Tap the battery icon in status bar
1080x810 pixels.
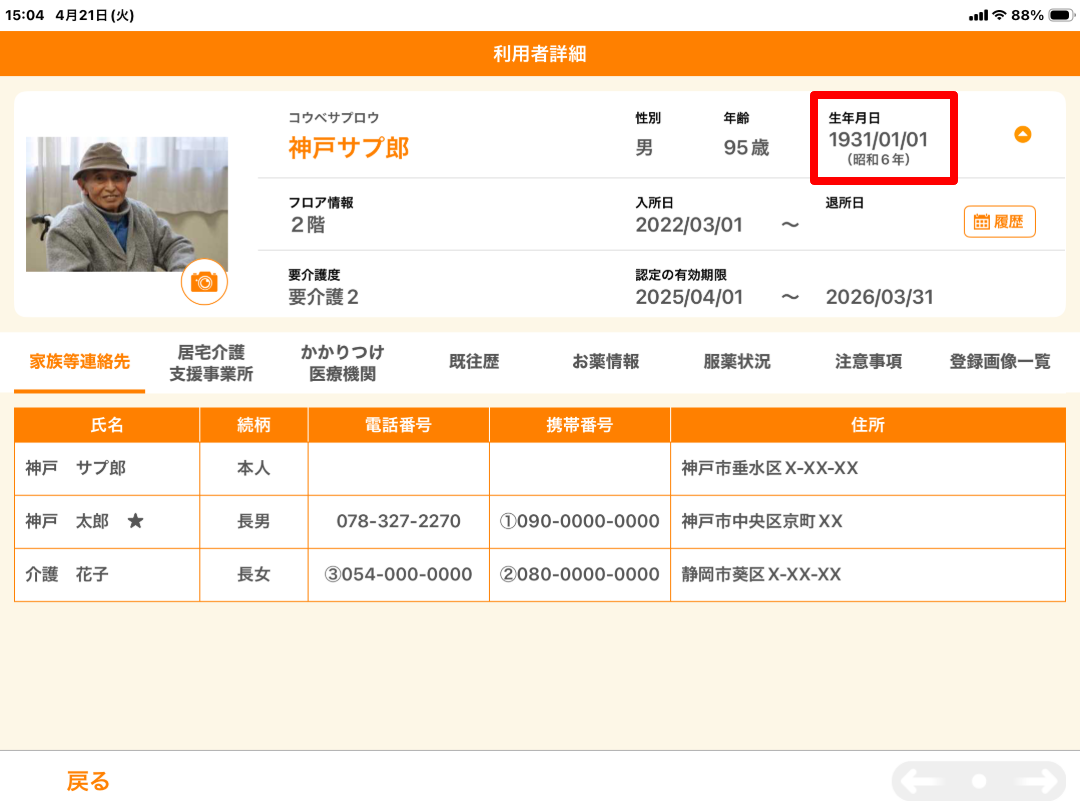(1061, 15)
